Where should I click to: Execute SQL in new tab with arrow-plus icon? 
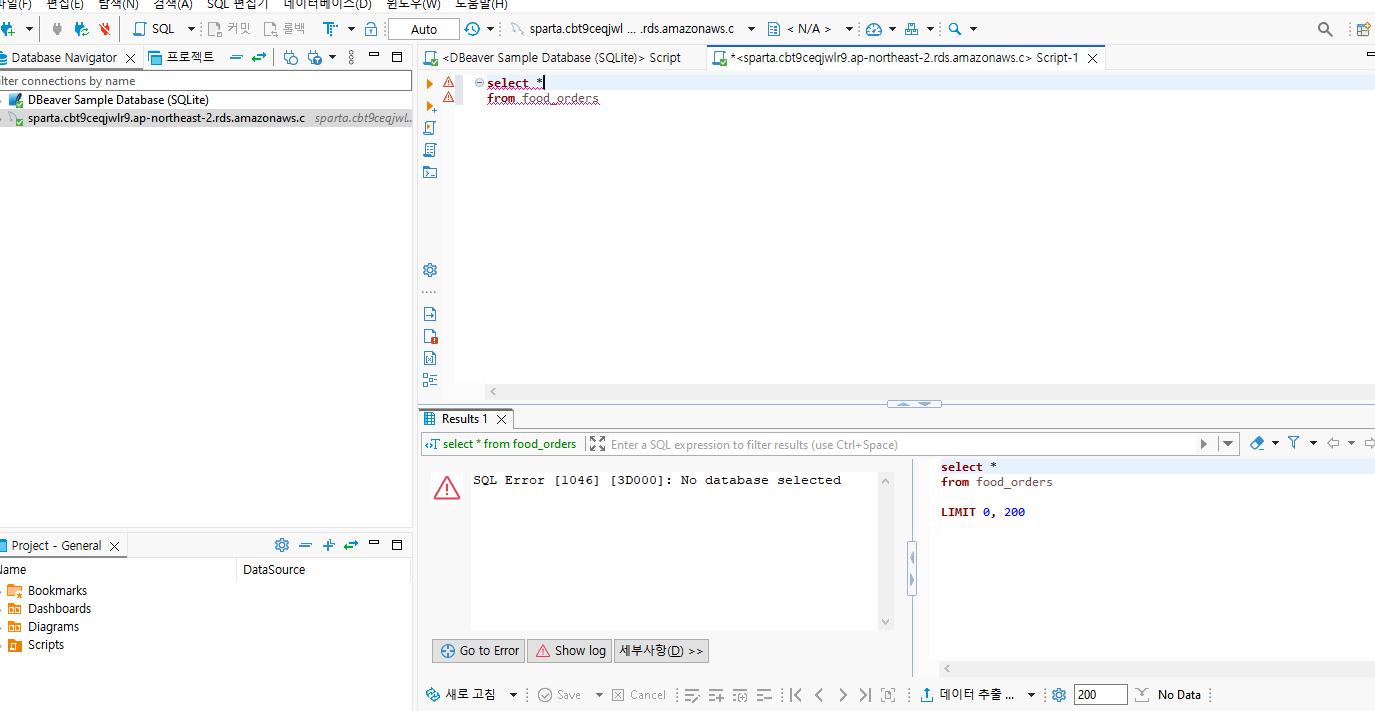pos(430,106)
